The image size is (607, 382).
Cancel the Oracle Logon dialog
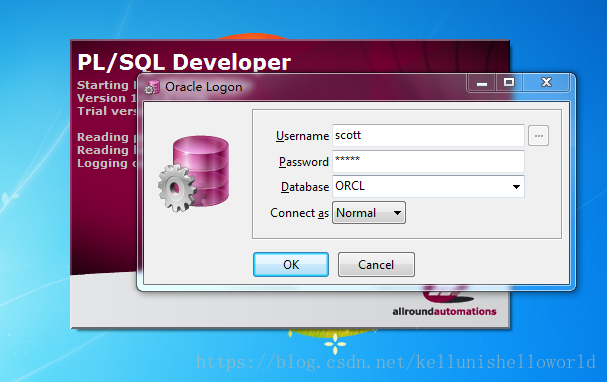coord(376,265)
